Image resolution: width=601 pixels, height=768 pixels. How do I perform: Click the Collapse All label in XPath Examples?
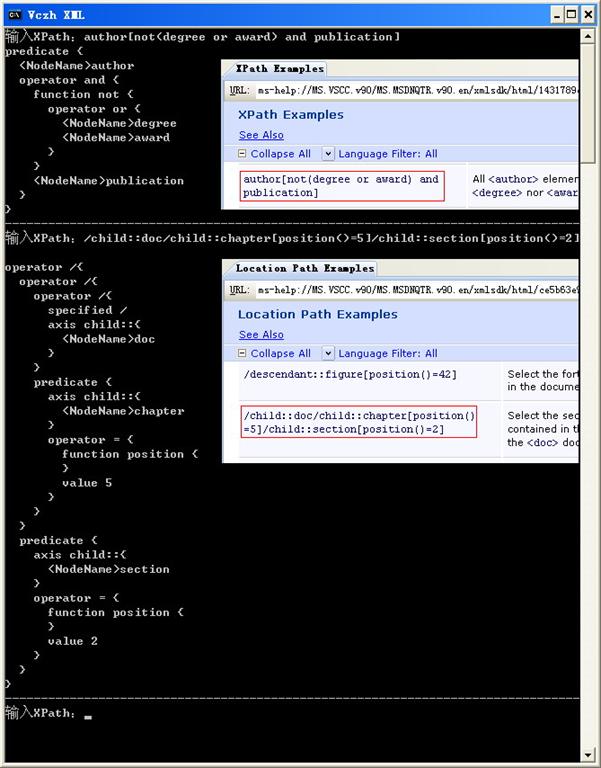pyautogui.click(x=281, y=154)
